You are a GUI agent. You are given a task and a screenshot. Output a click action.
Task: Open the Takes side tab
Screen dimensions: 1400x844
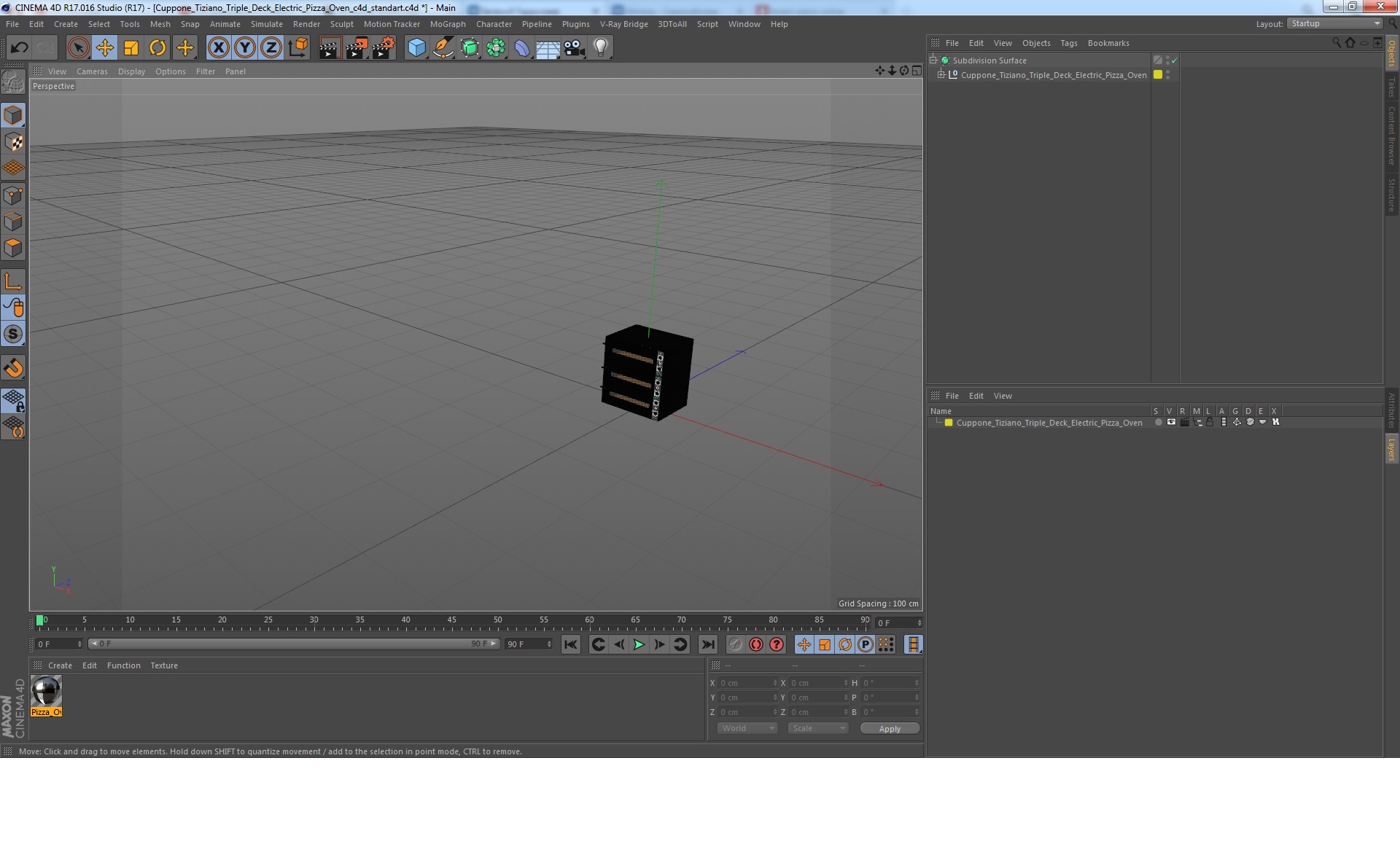click(1391, 87)
